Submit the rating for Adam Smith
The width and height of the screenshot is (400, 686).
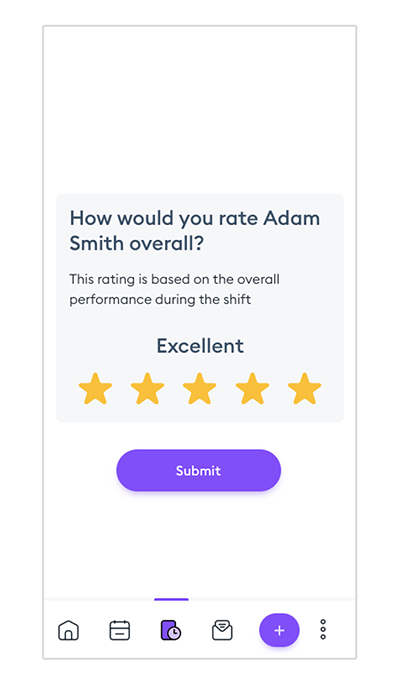pyautogui.click(x=198, y=470)
